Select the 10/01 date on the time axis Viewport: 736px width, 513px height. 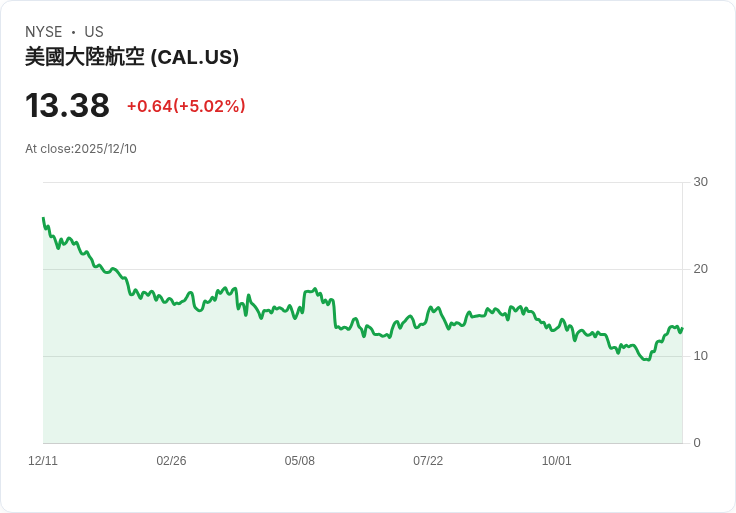(x=556, y=461)
